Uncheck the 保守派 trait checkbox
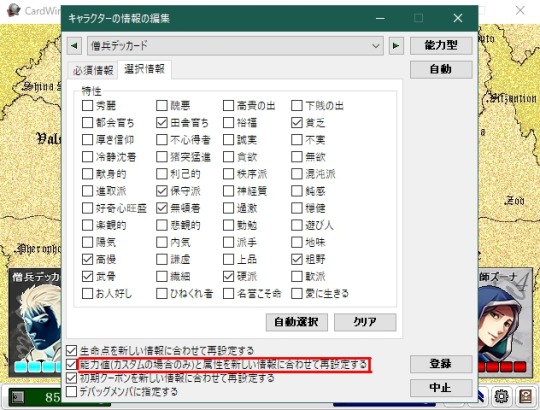Screen dimensions: 540x410 [x=162, y=191]
